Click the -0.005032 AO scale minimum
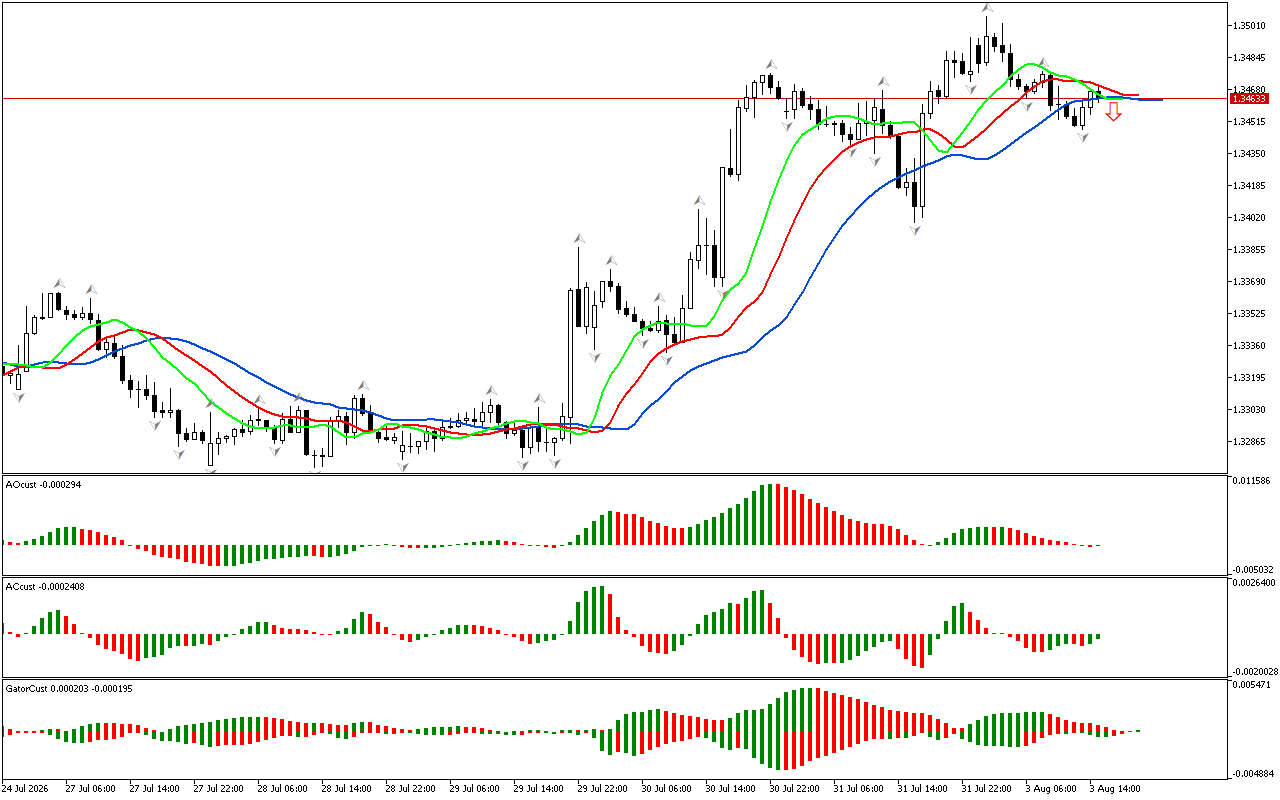 pos(1251,568)
